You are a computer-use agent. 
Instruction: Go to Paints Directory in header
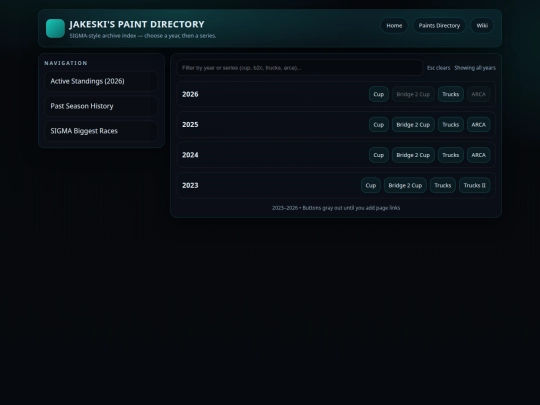pyautogui.click(x=439, y=25)
